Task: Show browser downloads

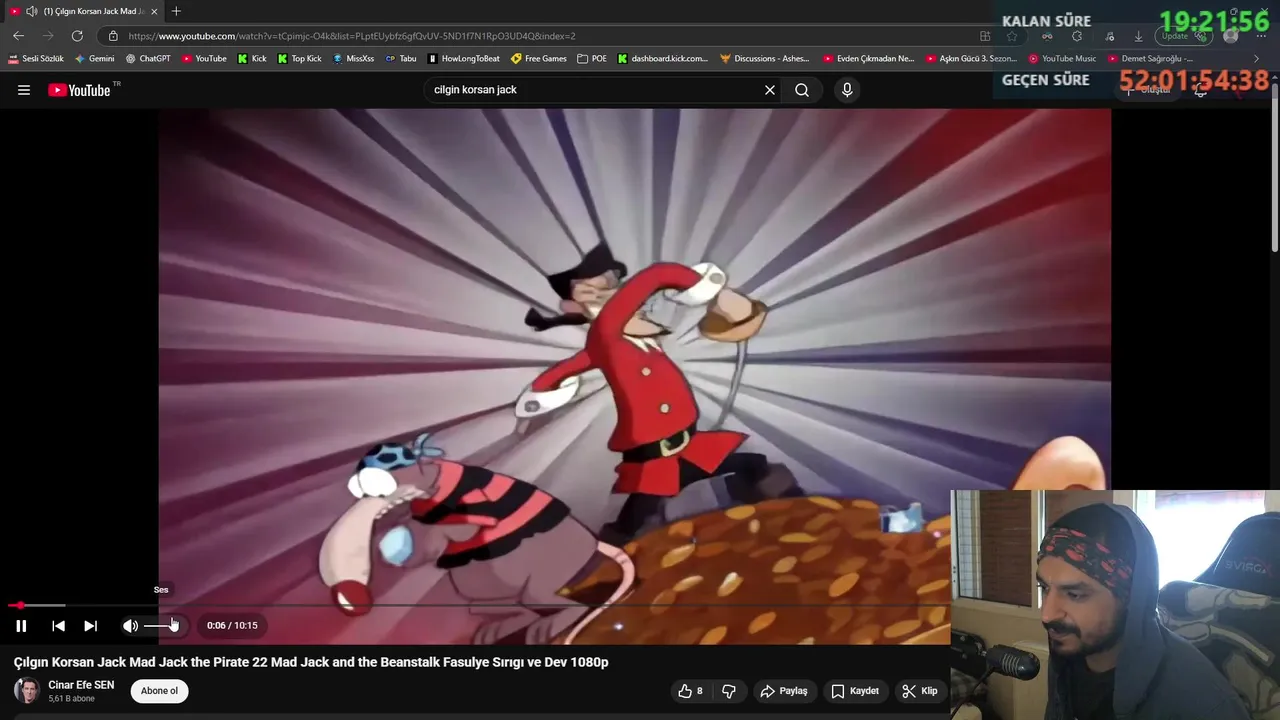Action: pos(1138,36)
